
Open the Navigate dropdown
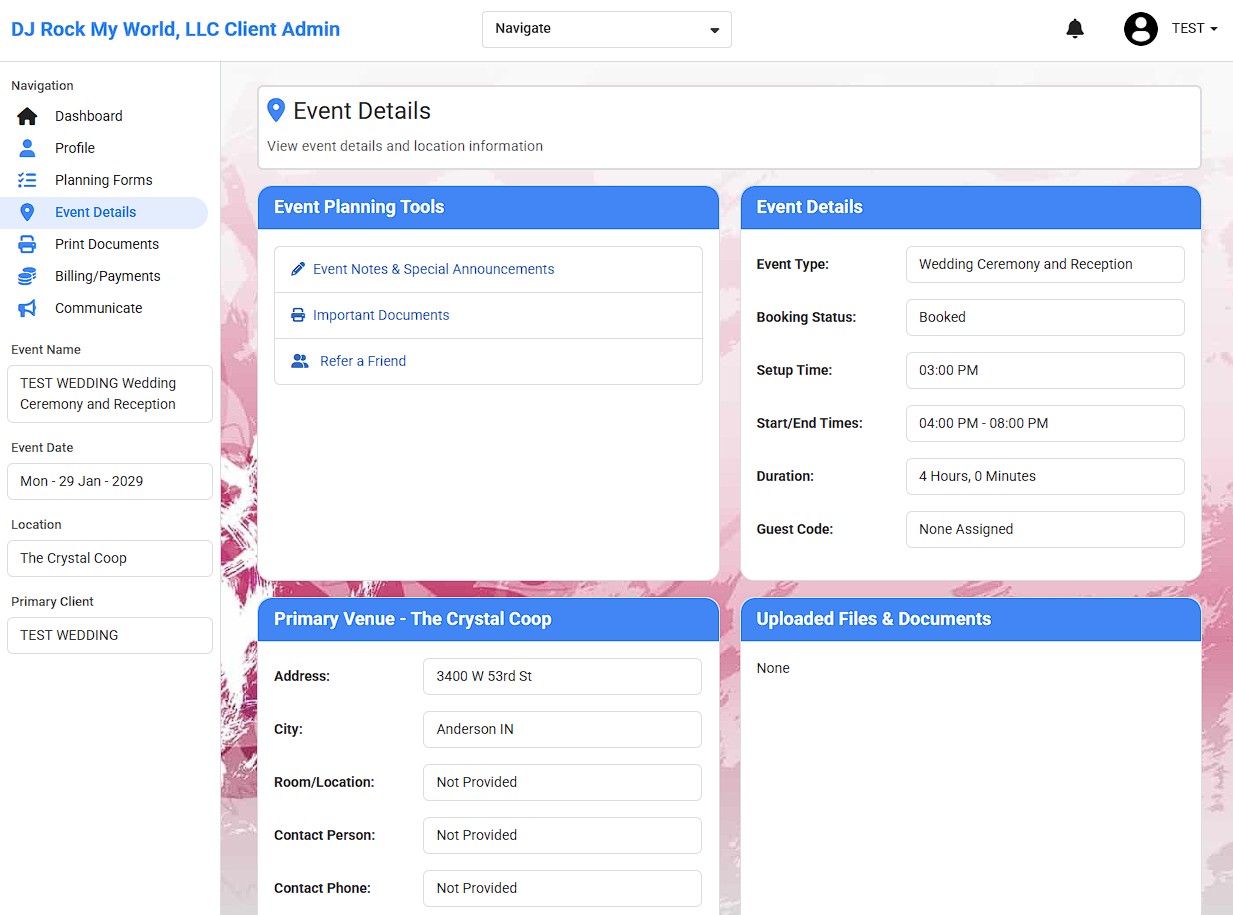[607, 29]
